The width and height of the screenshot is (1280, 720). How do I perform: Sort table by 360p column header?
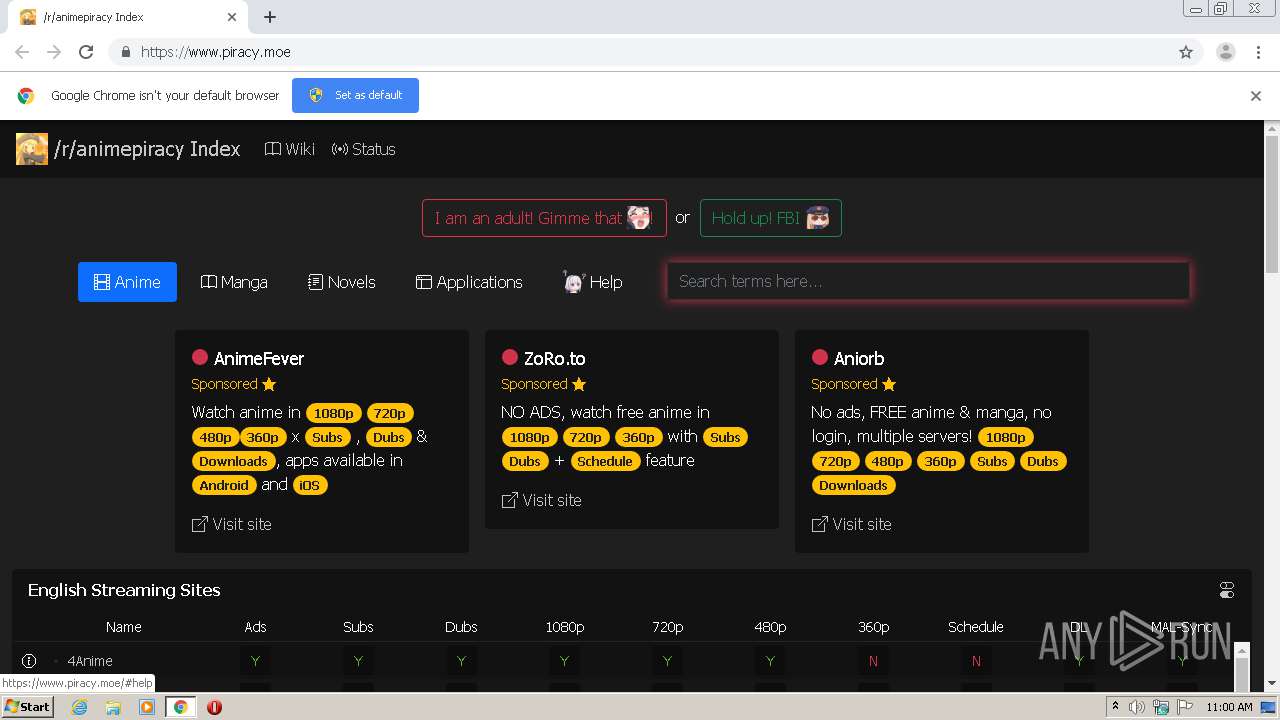(874, 627)
